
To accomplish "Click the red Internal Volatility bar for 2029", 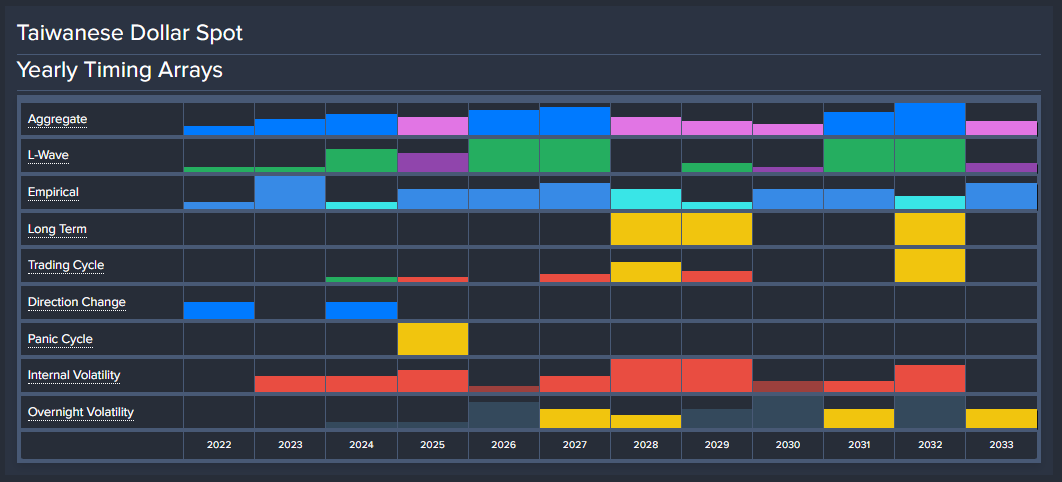I will pos(716,375).
